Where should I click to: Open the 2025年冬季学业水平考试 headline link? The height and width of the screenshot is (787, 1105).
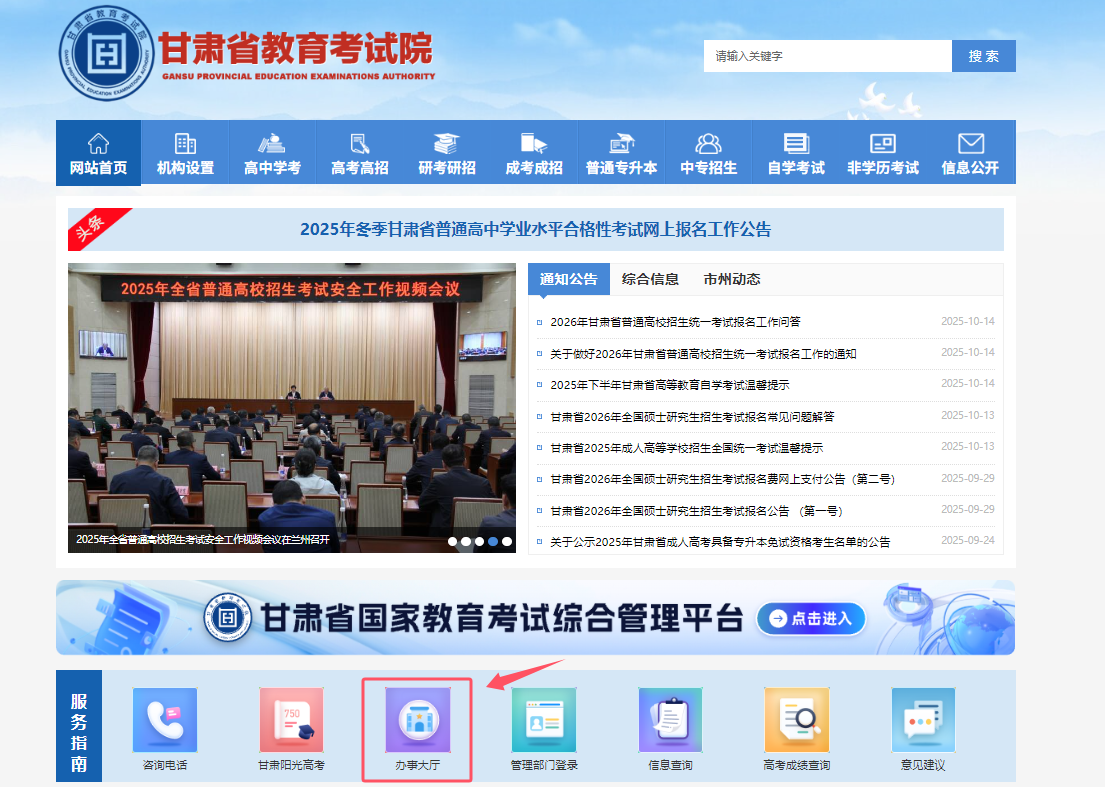(x=535, y=229)
